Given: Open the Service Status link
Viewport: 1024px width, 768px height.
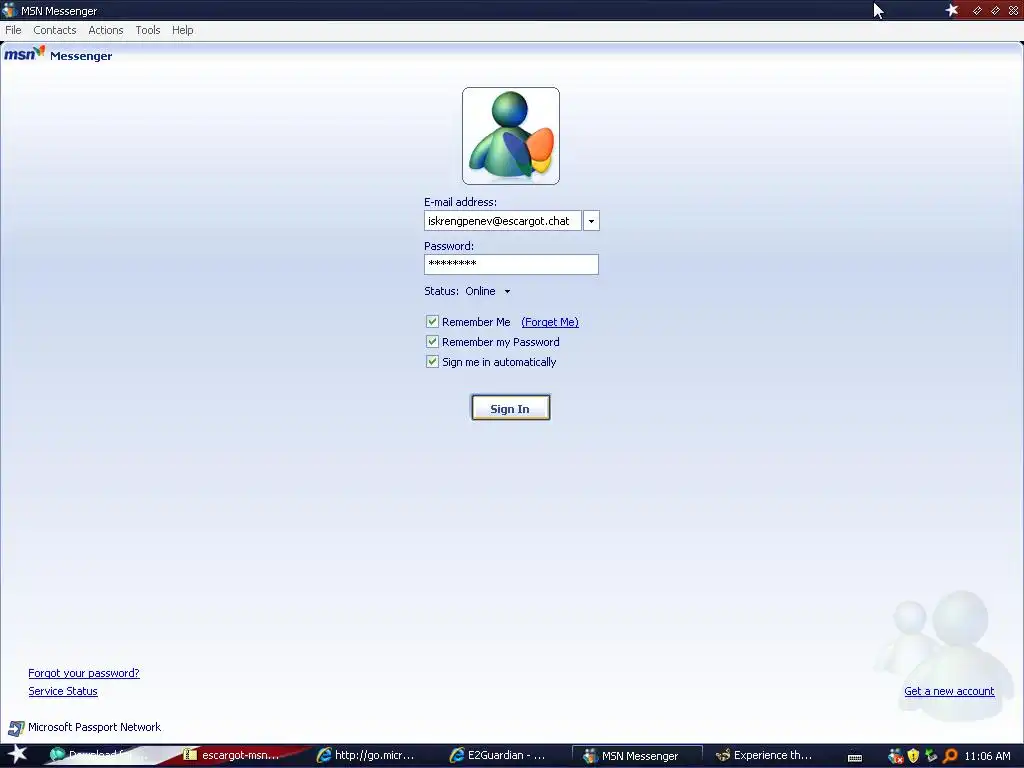Looking at the screenshot, I should tap(63, 691).
